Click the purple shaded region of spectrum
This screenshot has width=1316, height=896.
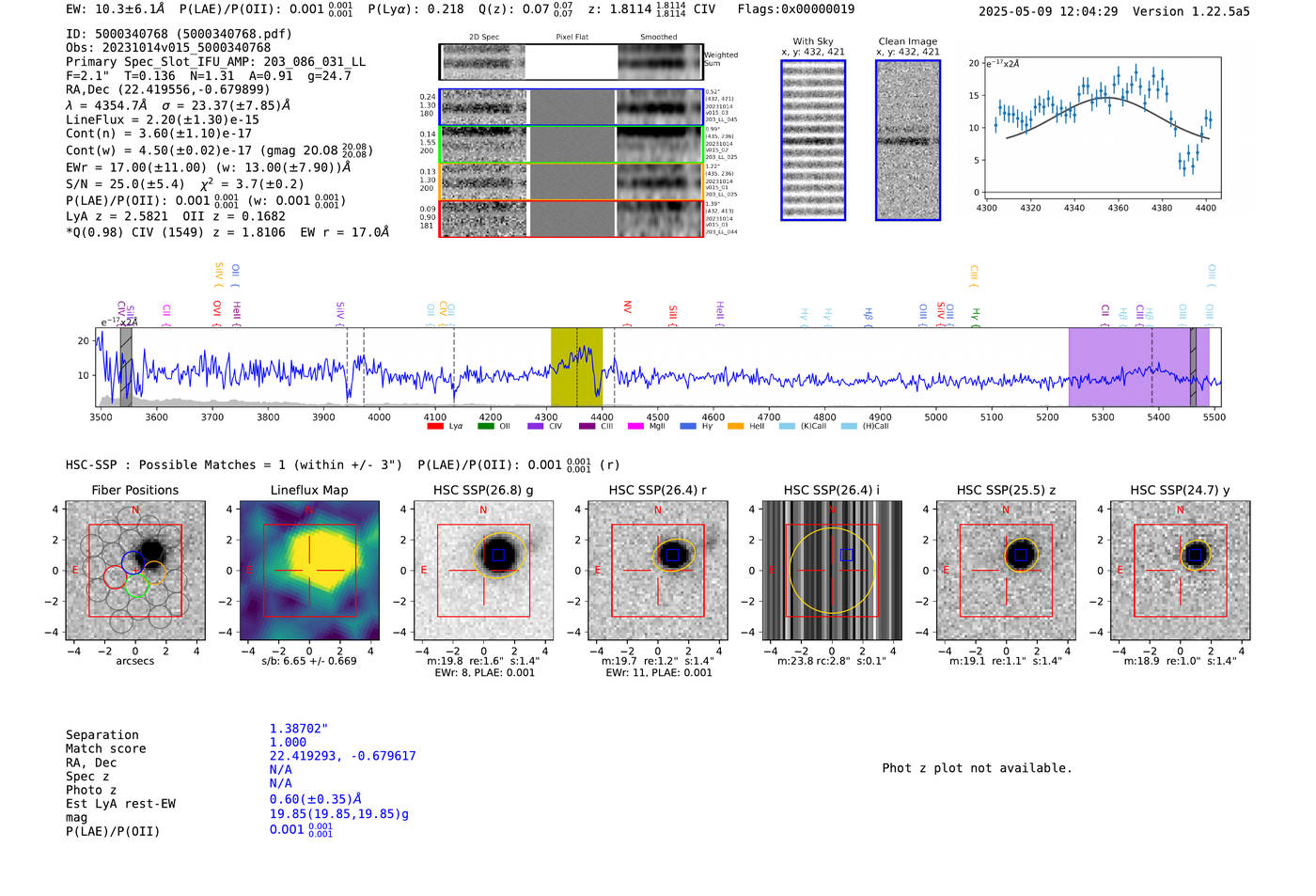(1138, 367)
